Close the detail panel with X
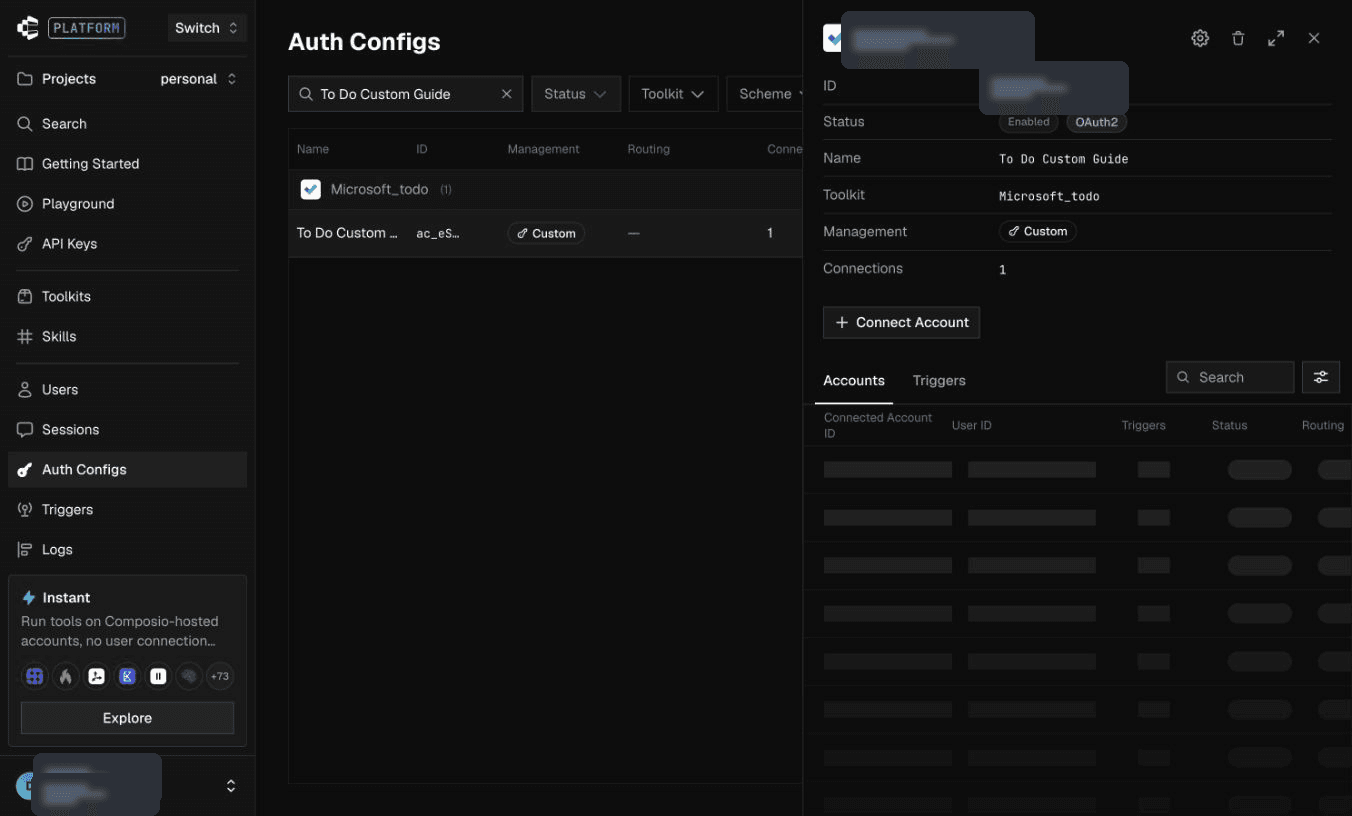The image size is (1352, 816). click(x=1314, y=38)
